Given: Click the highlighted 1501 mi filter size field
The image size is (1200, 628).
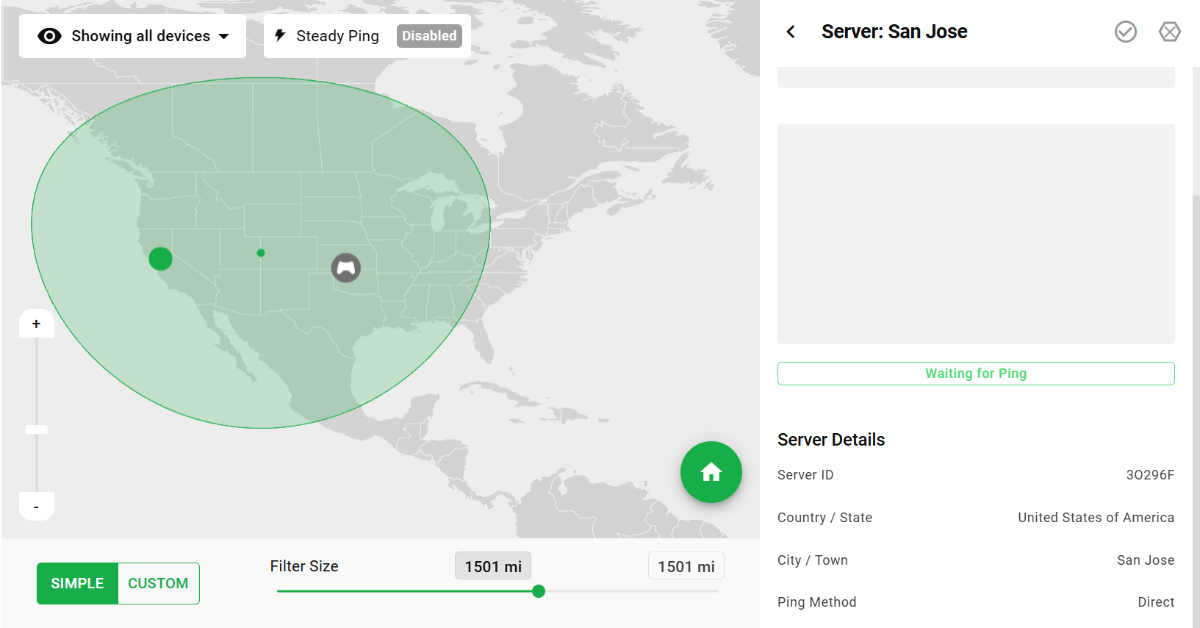Looking at the screenshot, I should tap(493, 567).
